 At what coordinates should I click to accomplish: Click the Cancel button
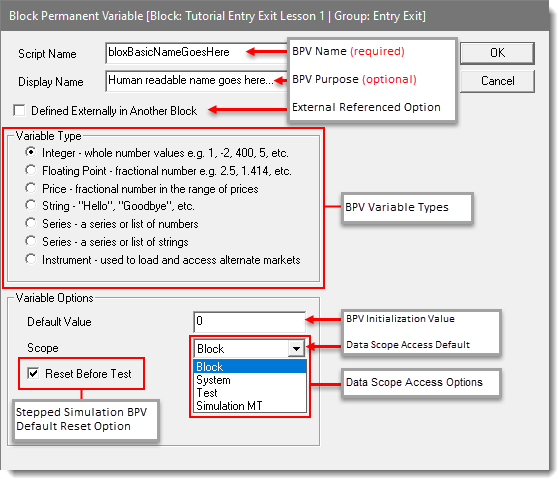(497, 81)
